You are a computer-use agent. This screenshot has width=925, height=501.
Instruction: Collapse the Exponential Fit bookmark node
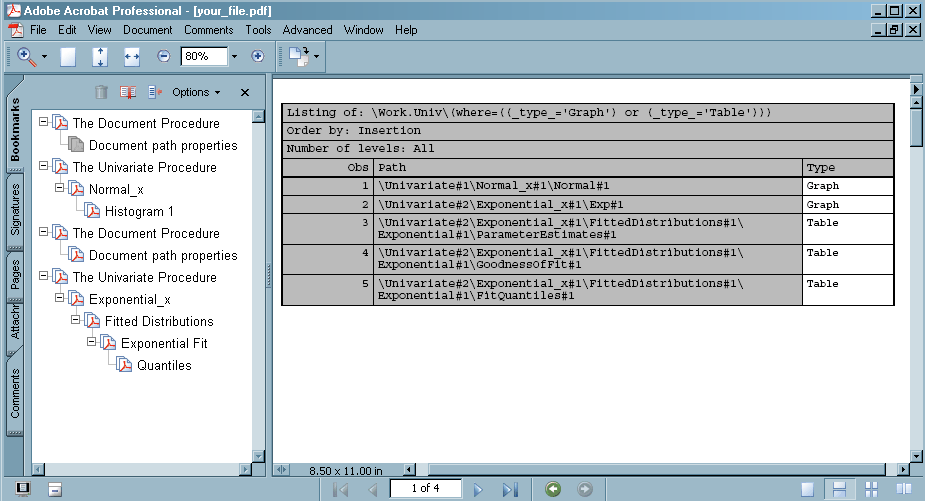[x=91, y=342]
